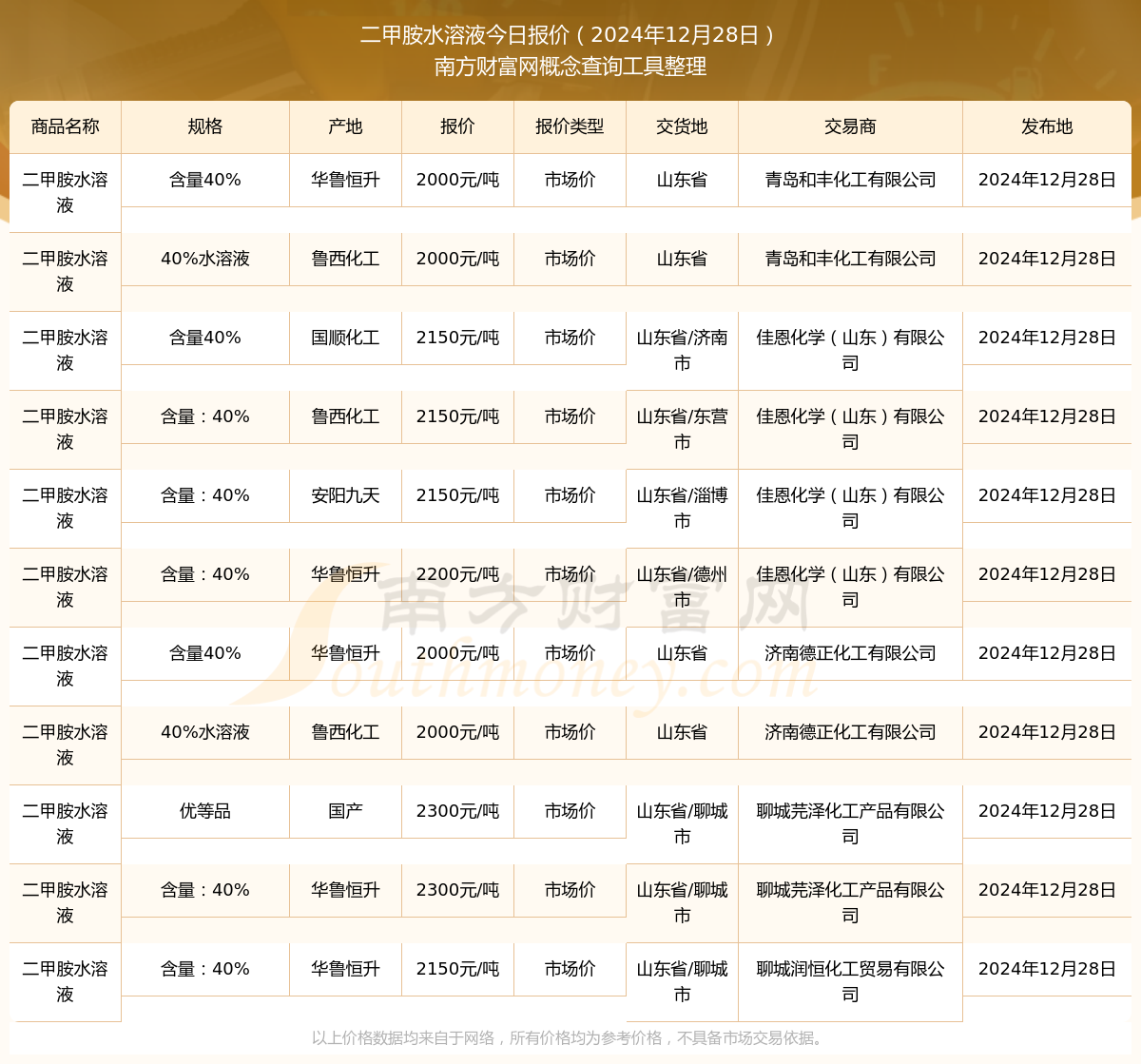
Task: Click the 产地 column header
Action: (x=345, y=126)
